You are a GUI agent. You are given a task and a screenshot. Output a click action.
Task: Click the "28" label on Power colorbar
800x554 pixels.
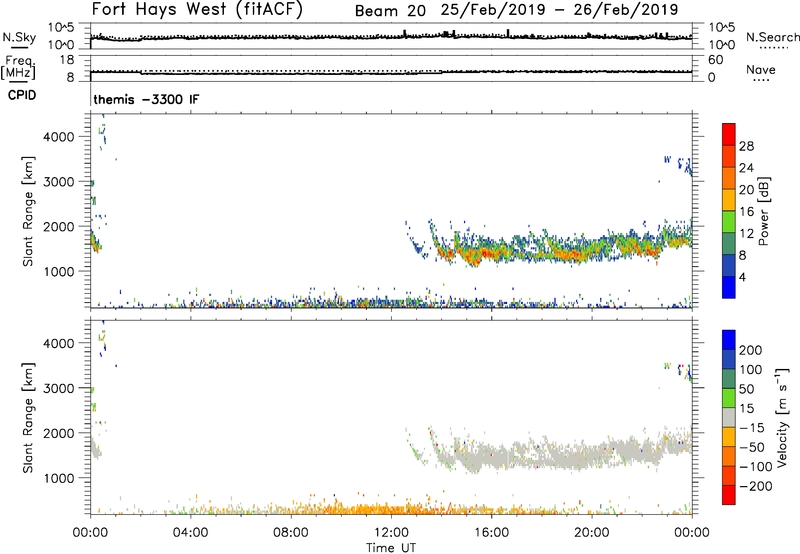click(x=746, y=146)
